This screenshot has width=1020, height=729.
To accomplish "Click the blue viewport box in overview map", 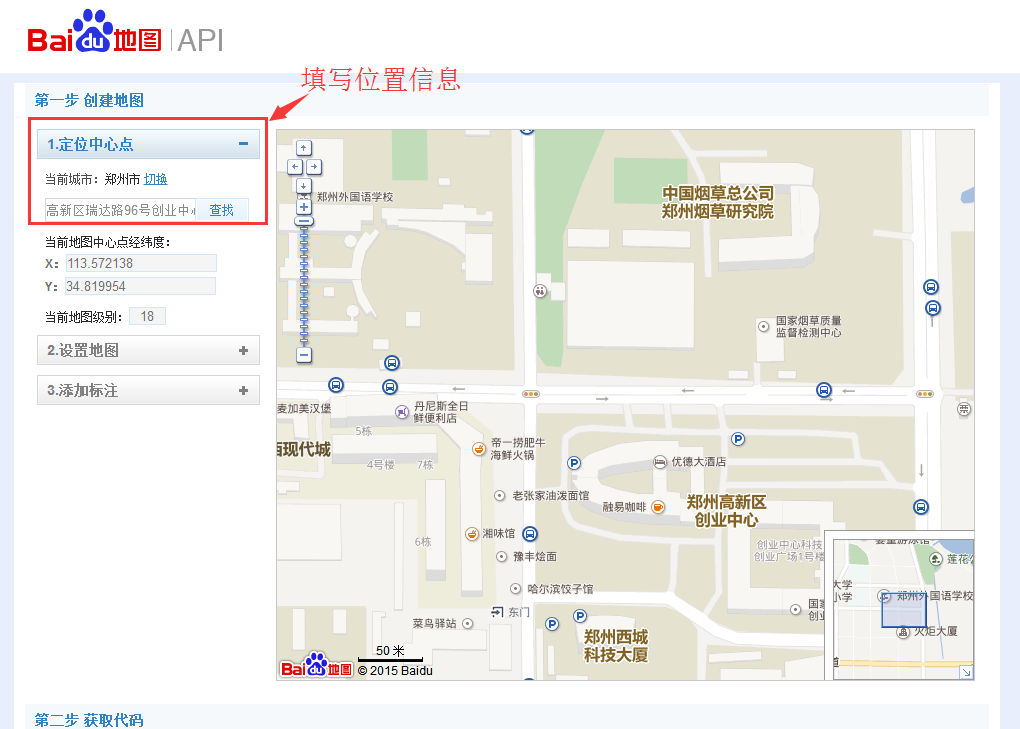I will pos(904,610).
